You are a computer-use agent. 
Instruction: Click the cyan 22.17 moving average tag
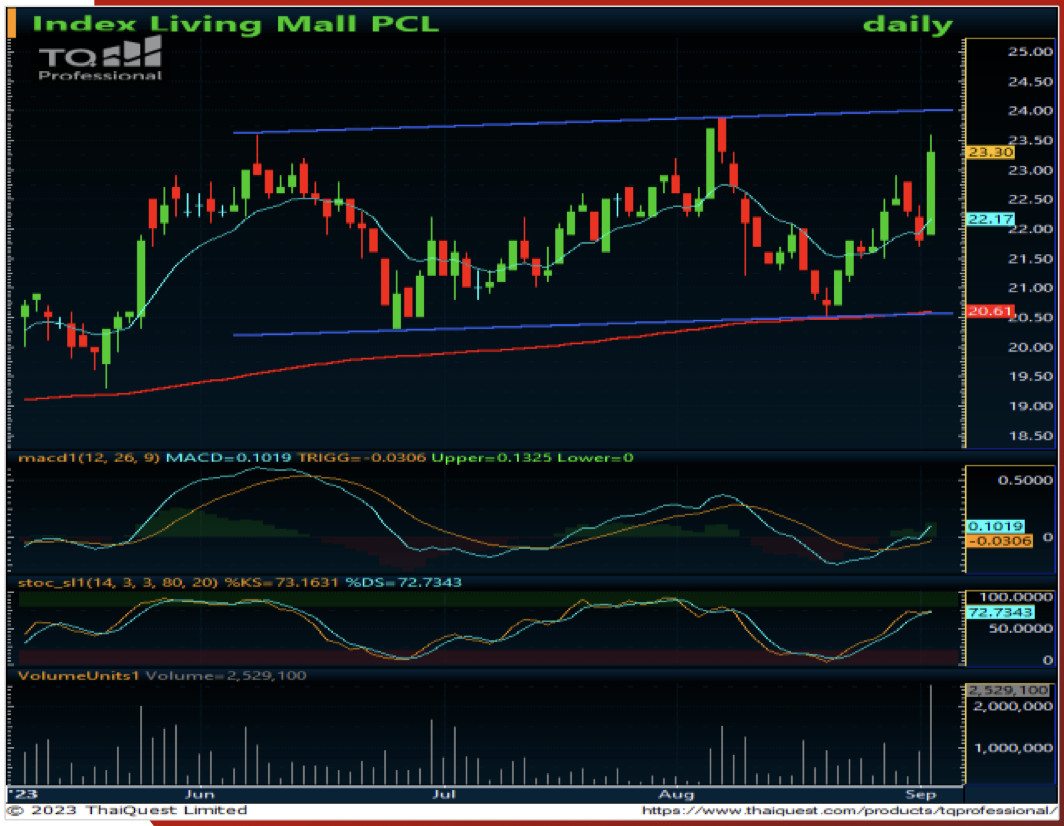point(990,219)
